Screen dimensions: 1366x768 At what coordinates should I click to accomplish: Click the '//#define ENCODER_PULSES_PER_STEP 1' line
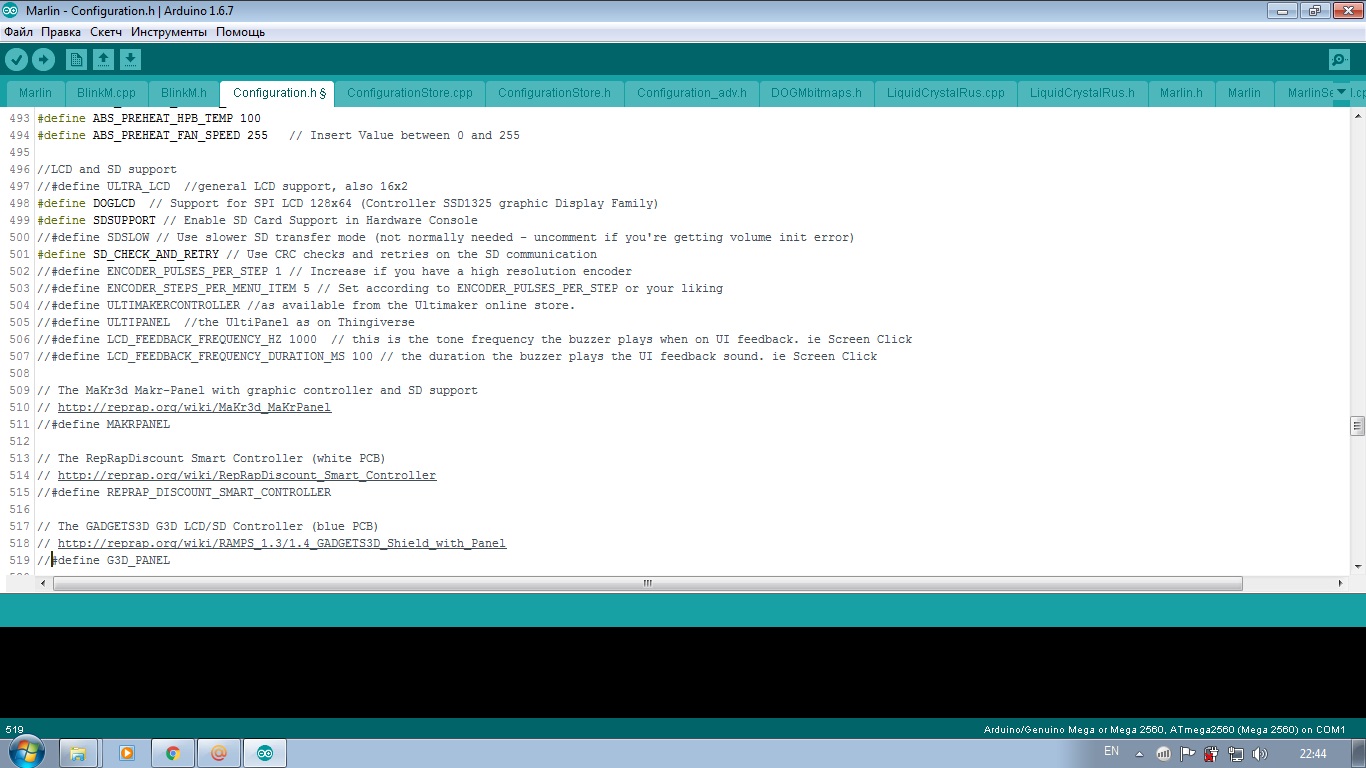[334, 272]
